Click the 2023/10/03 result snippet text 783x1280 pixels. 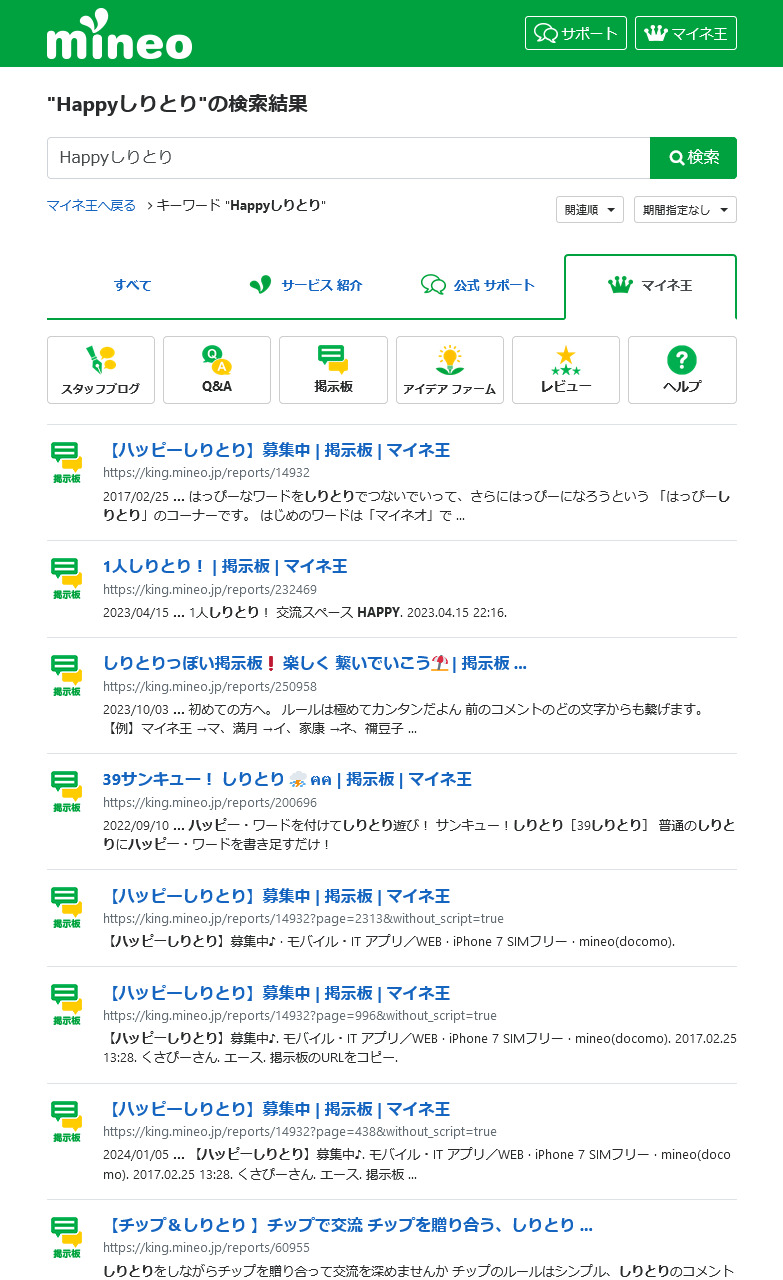[404, 719]
